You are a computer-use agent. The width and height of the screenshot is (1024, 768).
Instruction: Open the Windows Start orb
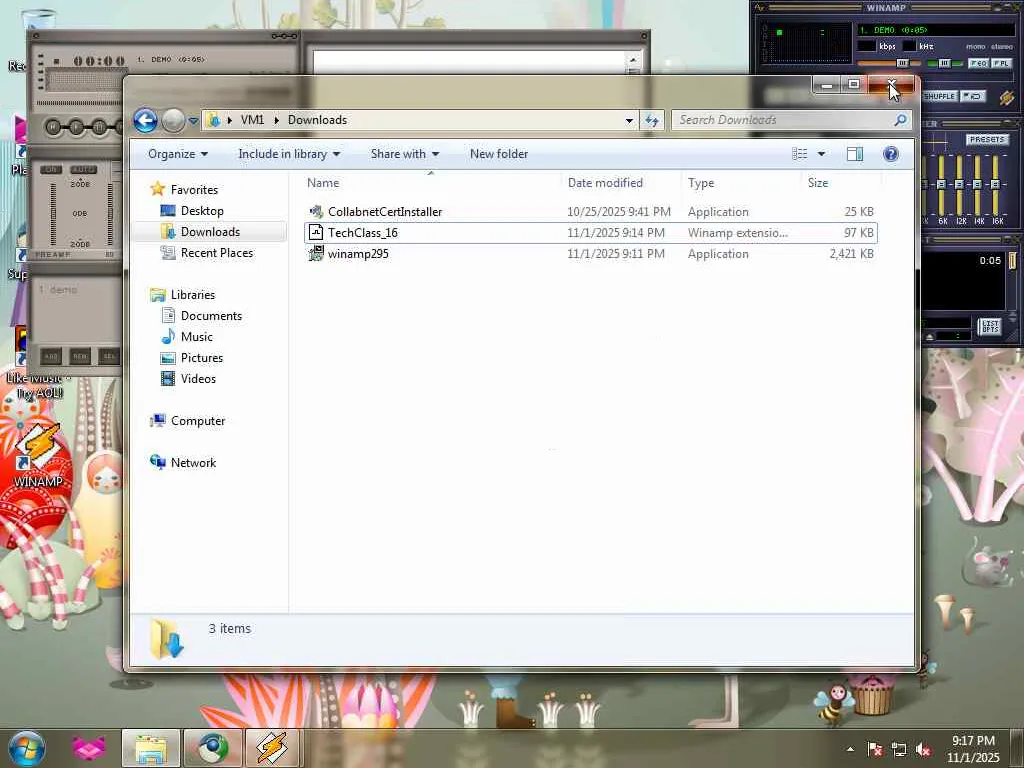click(x=27, y=748)
